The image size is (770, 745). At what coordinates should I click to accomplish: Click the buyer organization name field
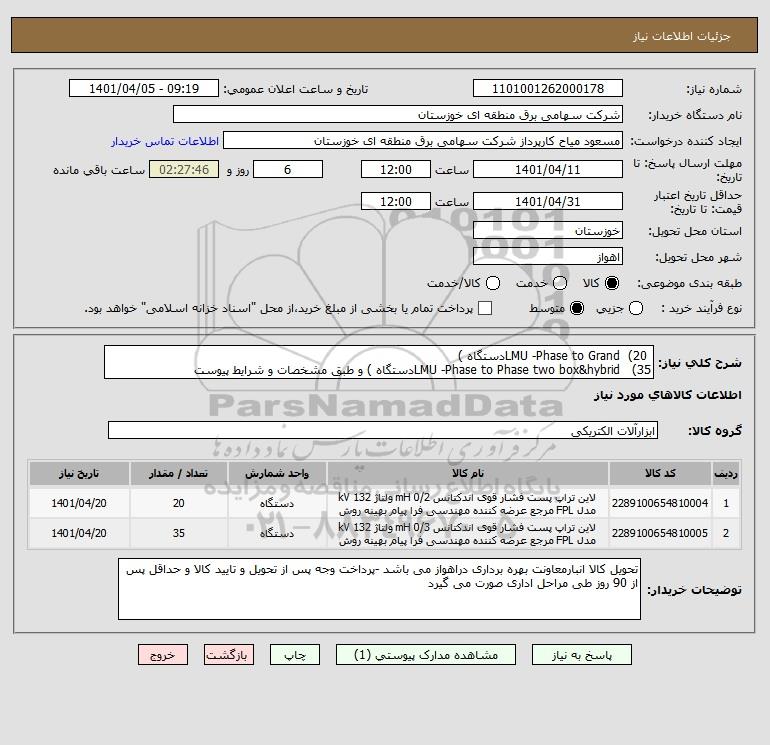tap(398, 114)
